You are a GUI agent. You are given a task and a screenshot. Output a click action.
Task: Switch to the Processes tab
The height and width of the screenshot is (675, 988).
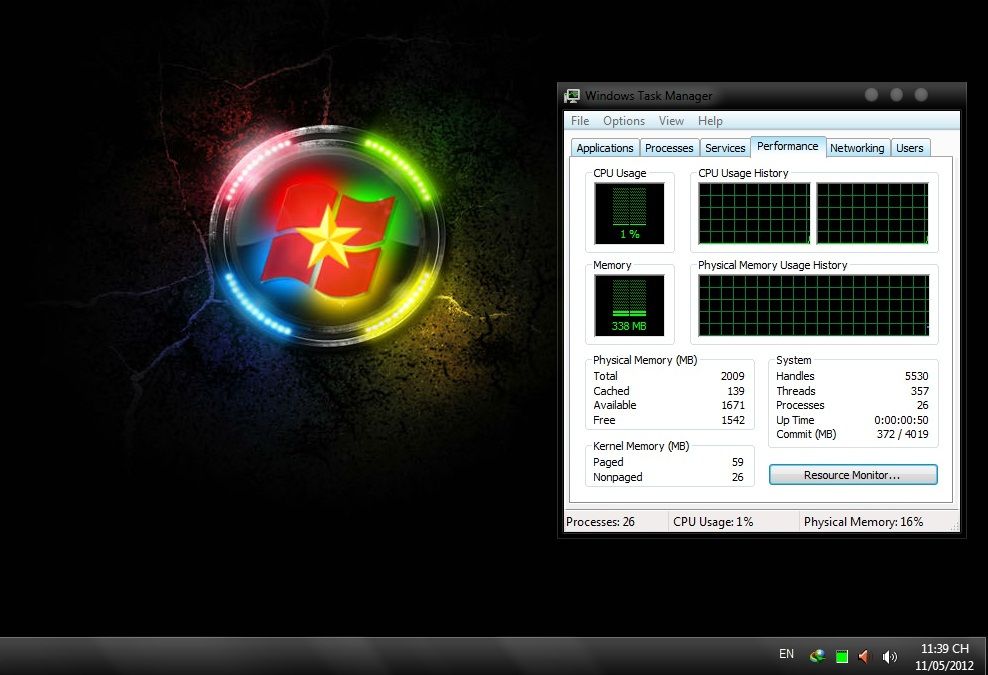point(669,148)
